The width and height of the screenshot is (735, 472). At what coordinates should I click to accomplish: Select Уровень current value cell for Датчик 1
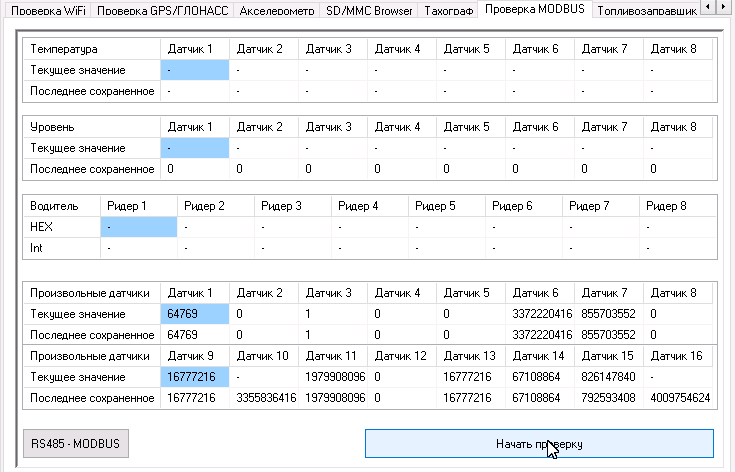pos(195,148)
